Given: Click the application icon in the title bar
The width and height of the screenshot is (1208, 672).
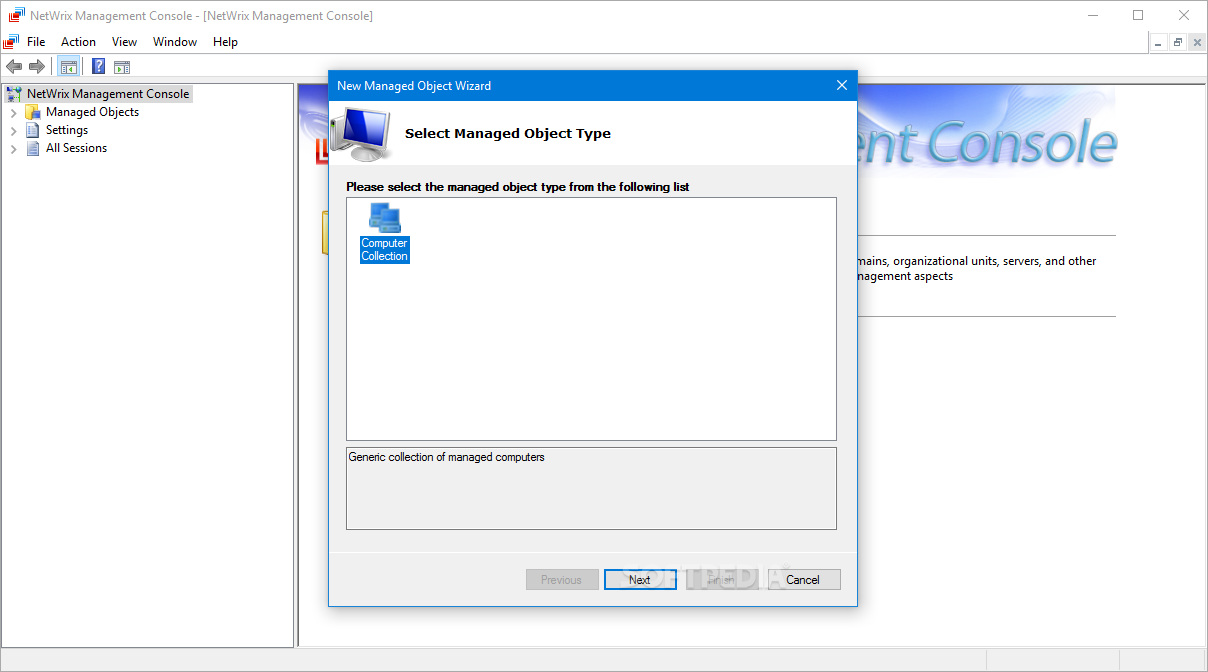Looking at the screenshot, I should point(16,16).
